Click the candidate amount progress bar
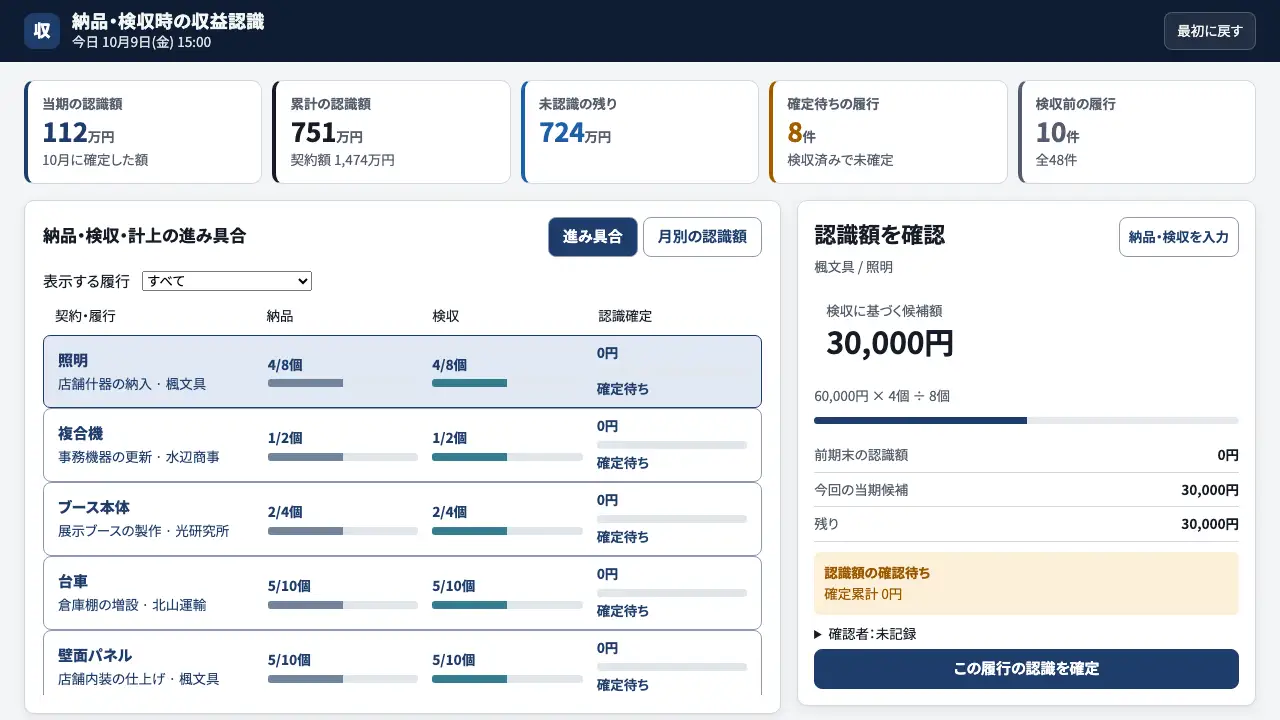The image size is (1280, 720). (x=1026, y=420)
